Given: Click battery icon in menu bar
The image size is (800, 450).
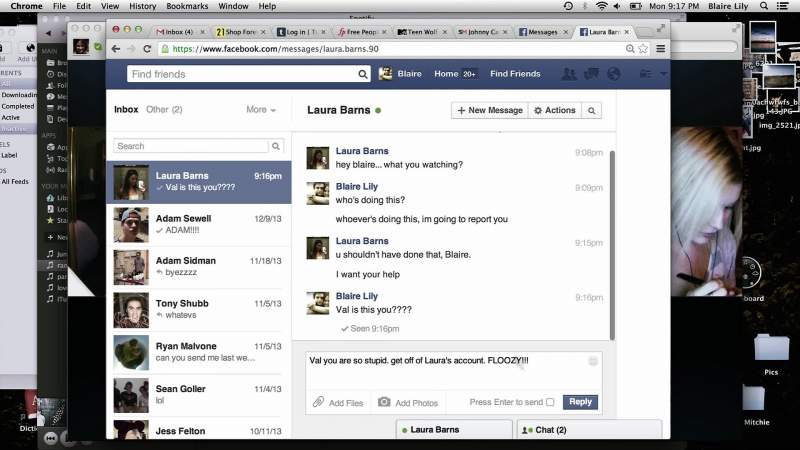Looking at the screenshot, I should [635, 6].
